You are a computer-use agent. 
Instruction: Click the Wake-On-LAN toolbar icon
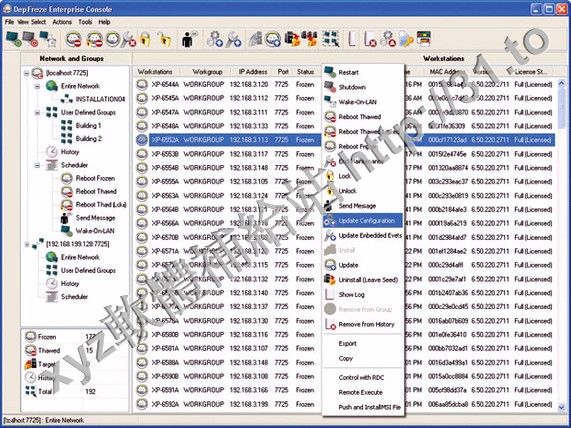[x=48, y=39]
